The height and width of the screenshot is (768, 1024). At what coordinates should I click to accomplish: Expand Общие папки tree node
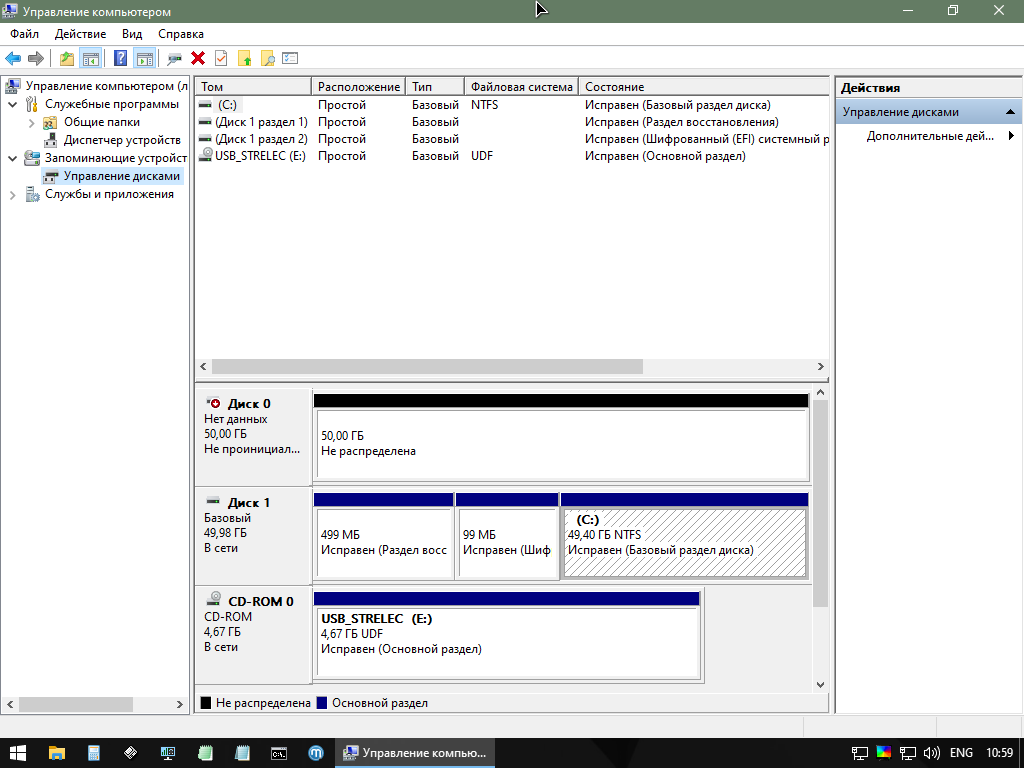31,123
